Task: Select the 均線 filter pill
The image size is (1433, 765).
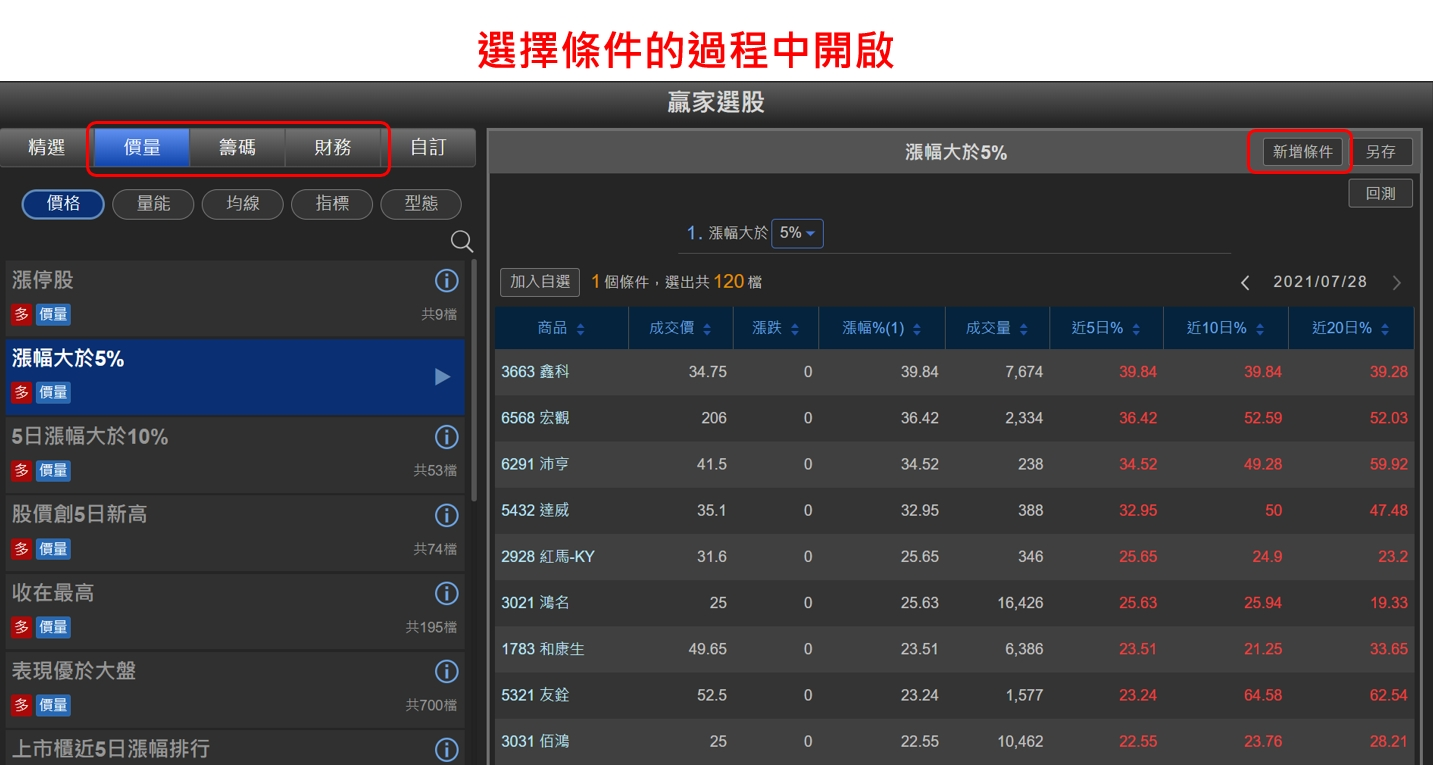Action: point(243,204)
